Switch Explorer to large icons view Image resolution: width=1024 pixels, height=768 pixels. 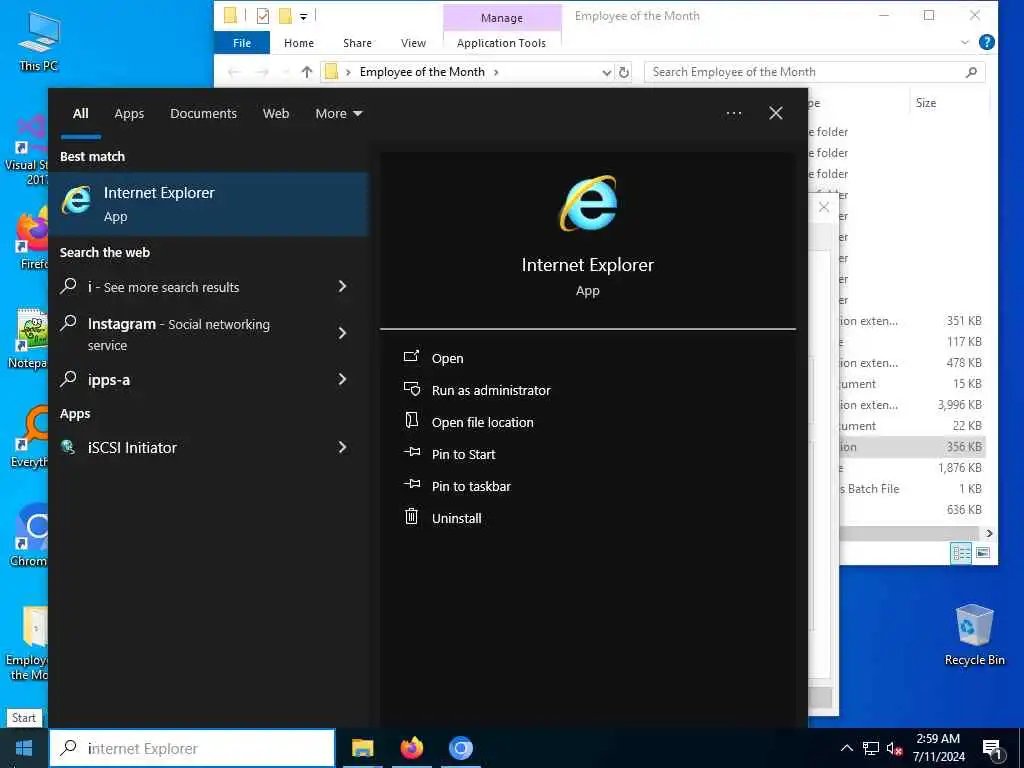click(983, 552)
